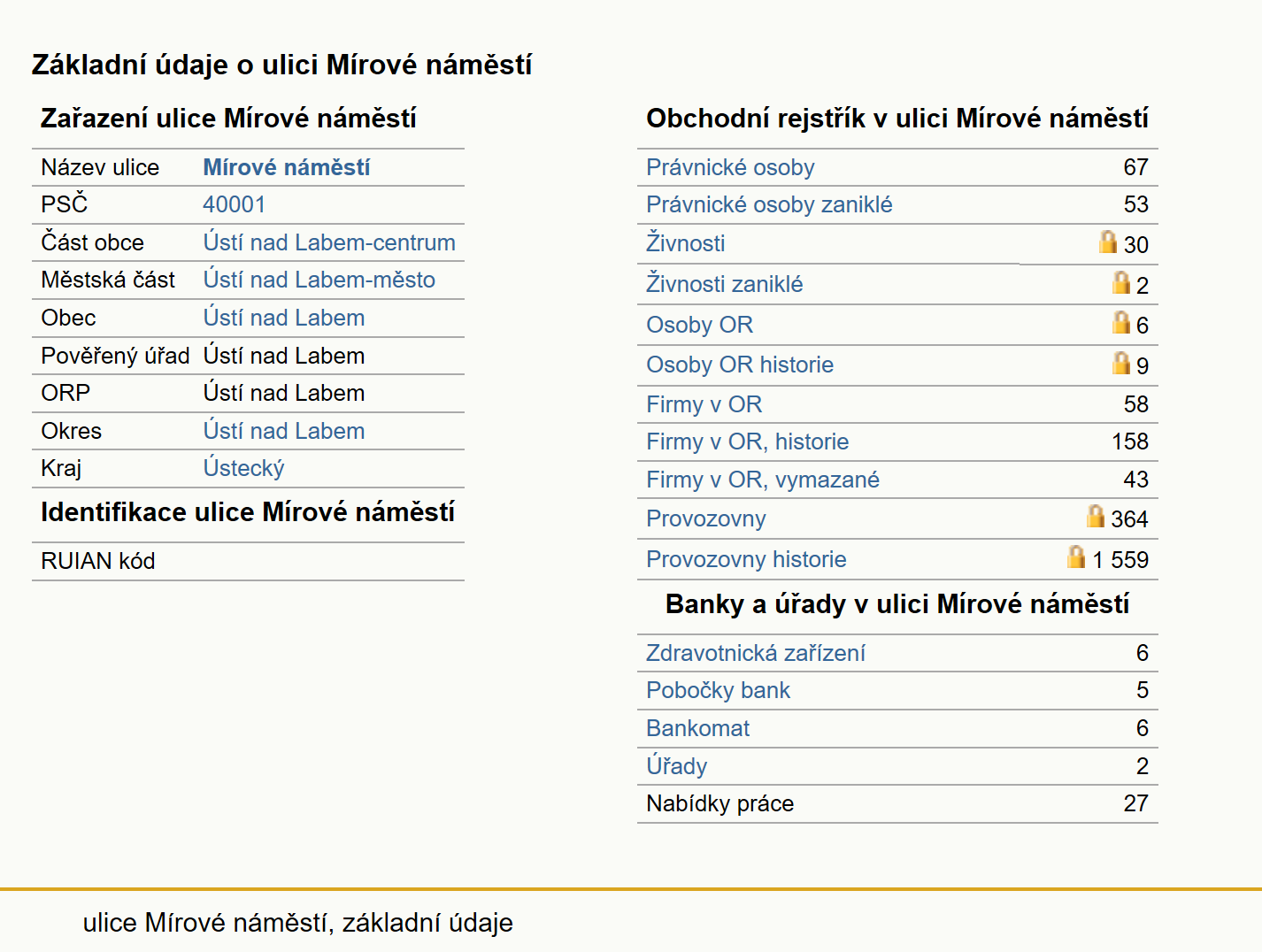Click the lock icon in Osoby OR historie row
This screenshot has height=952, width=1262.
point(1121,363)
